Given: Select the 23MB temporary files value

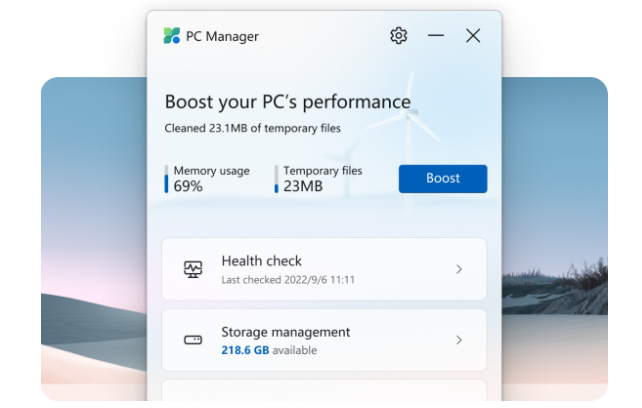Looking at the screenshot, I should click(x=303, y=186).
